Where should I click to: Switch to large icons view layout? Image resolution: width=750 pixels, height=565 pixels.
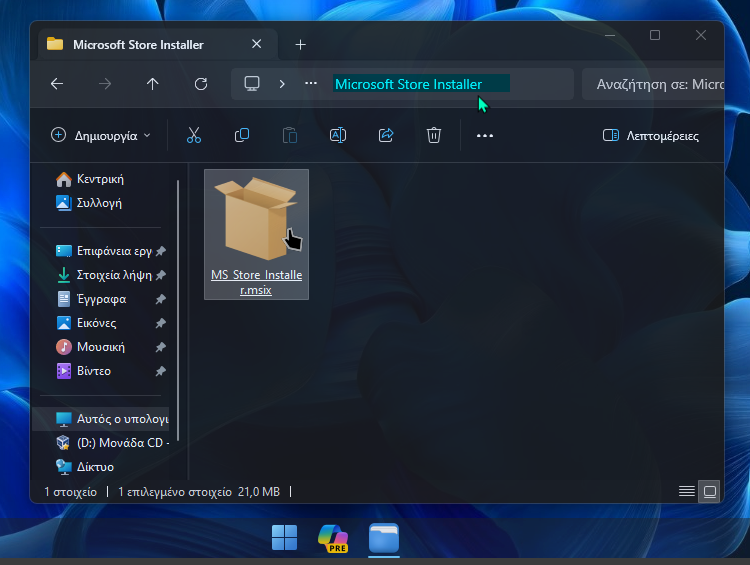(x=710, y=491)
